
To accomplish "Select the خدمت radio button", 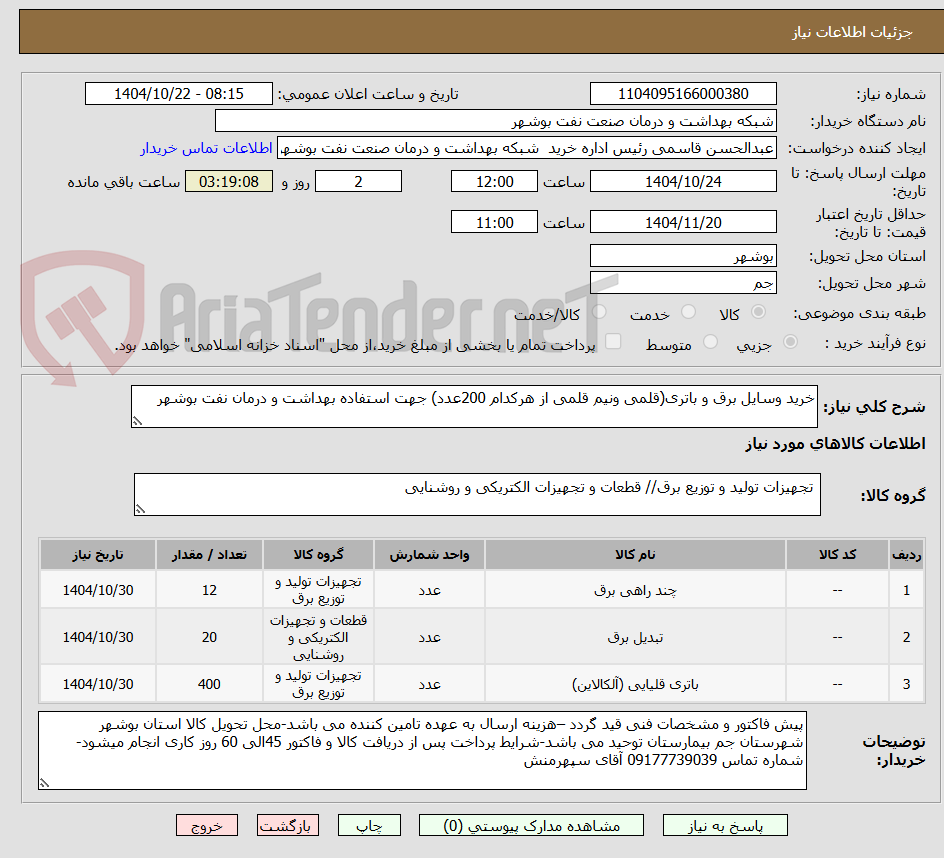I will point(688,312).
